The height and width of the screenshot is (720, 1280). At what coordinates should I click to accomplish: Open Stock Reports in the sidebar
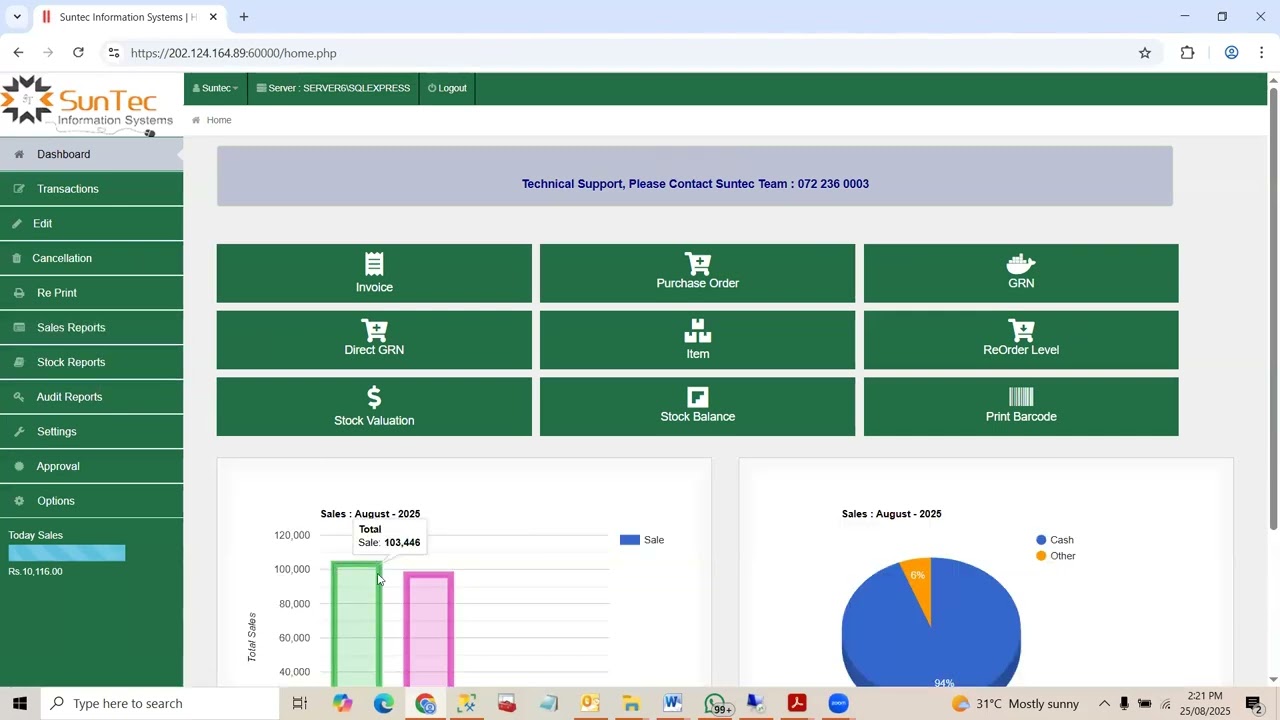click(x=91, y=362)
